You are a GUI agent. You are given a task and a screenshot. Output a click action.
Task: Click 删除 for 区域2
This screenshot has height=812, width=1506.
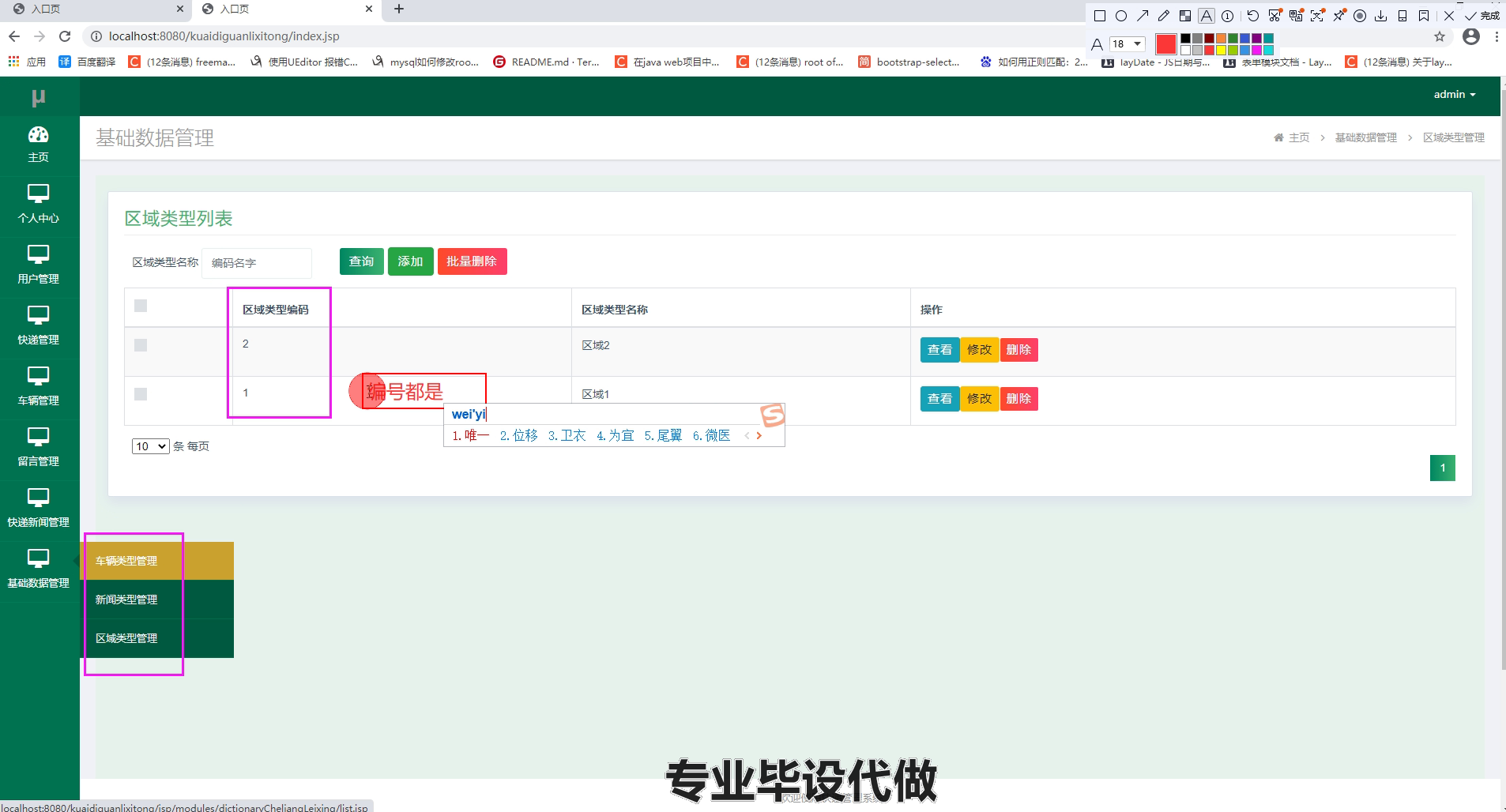pyautogui.click(x=1018, y=350)
